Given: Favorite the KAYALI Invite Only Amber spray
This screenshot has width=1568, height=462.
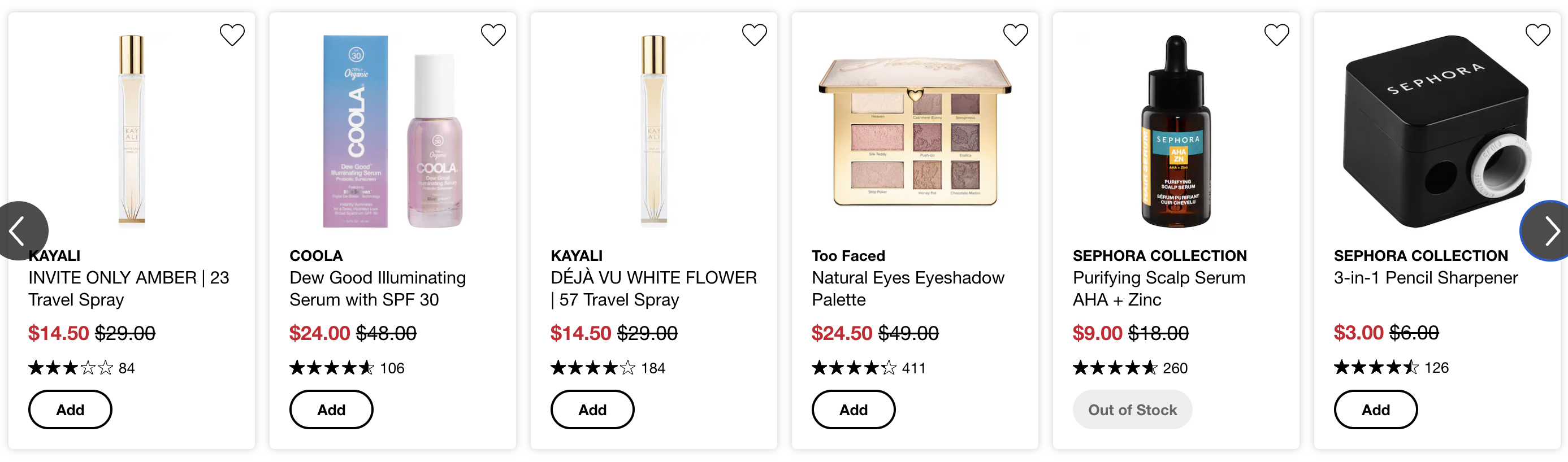Looking at the screenshot, I should coord(232,34).
